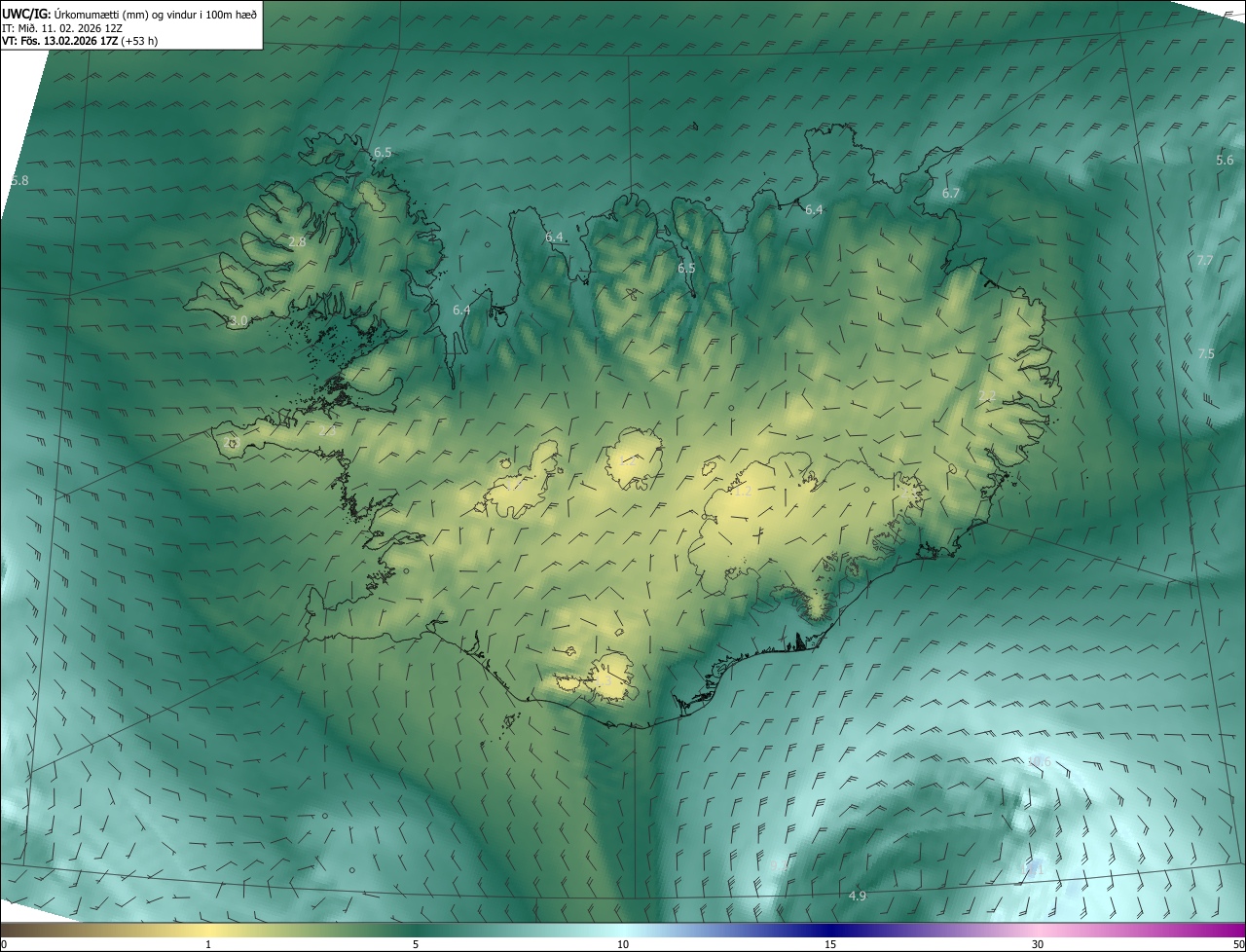Click the '3.0' value at the southwest Westfjords coast
1246x952 pixels.
click(238, 320)
